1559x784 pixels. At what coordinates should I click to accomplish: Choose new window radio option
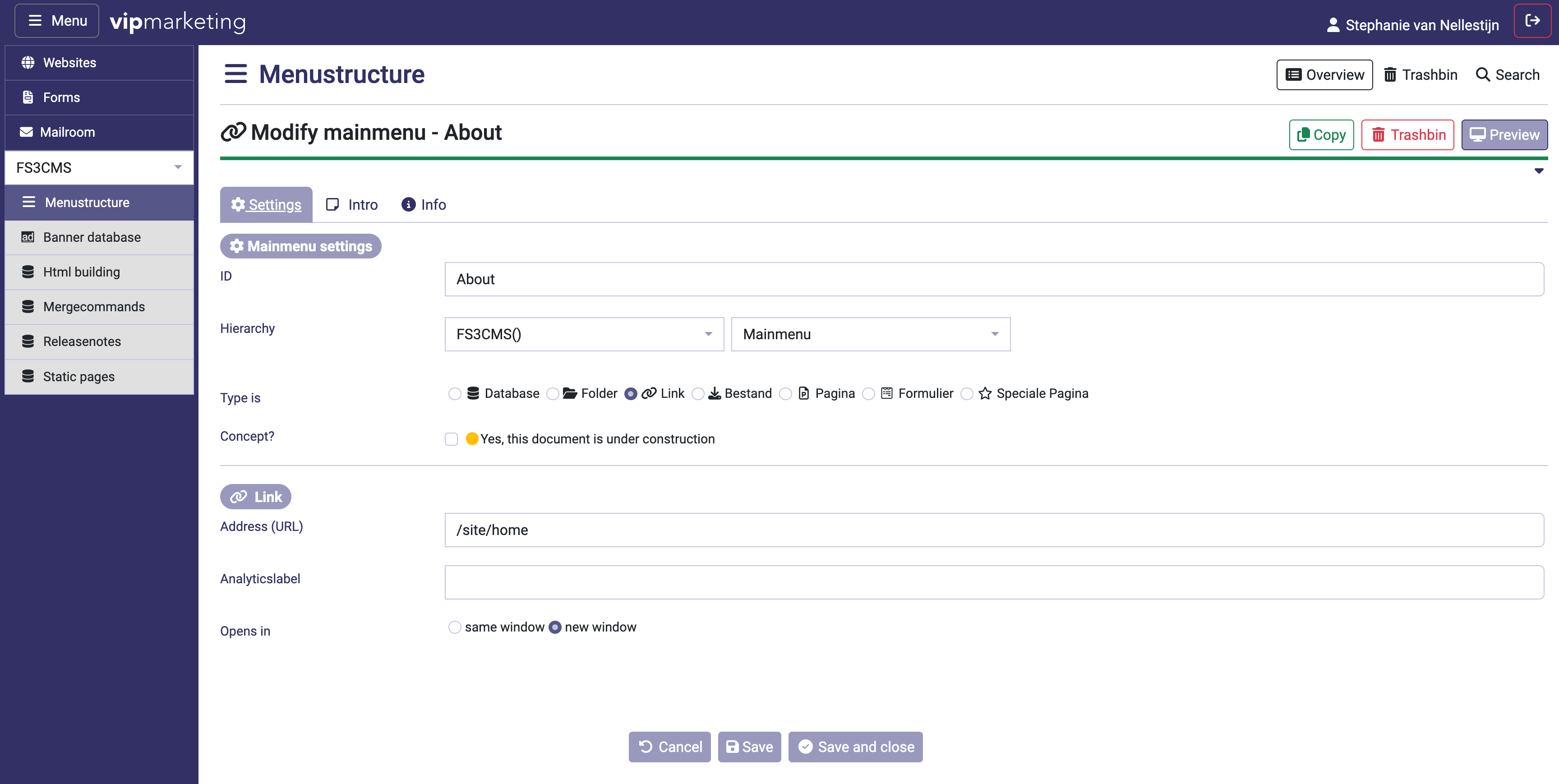click(x=555, y=627)
